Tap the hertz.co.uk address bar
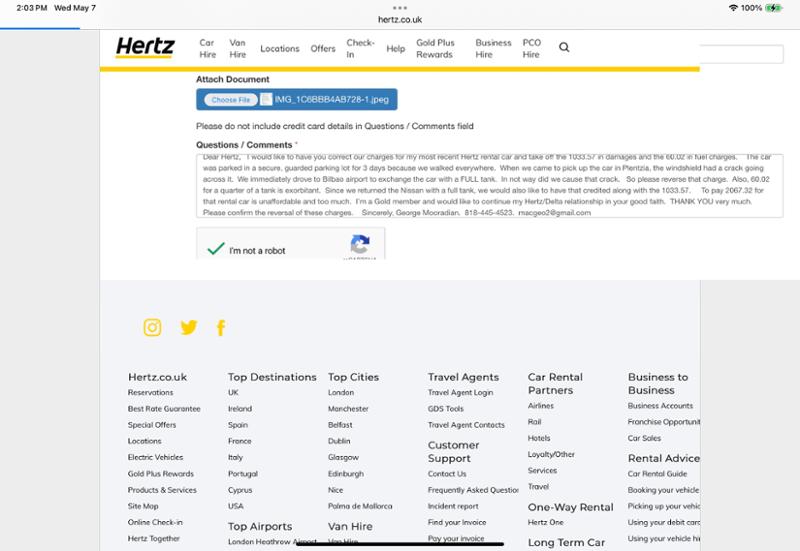800x551 pixels. [399, 19]
